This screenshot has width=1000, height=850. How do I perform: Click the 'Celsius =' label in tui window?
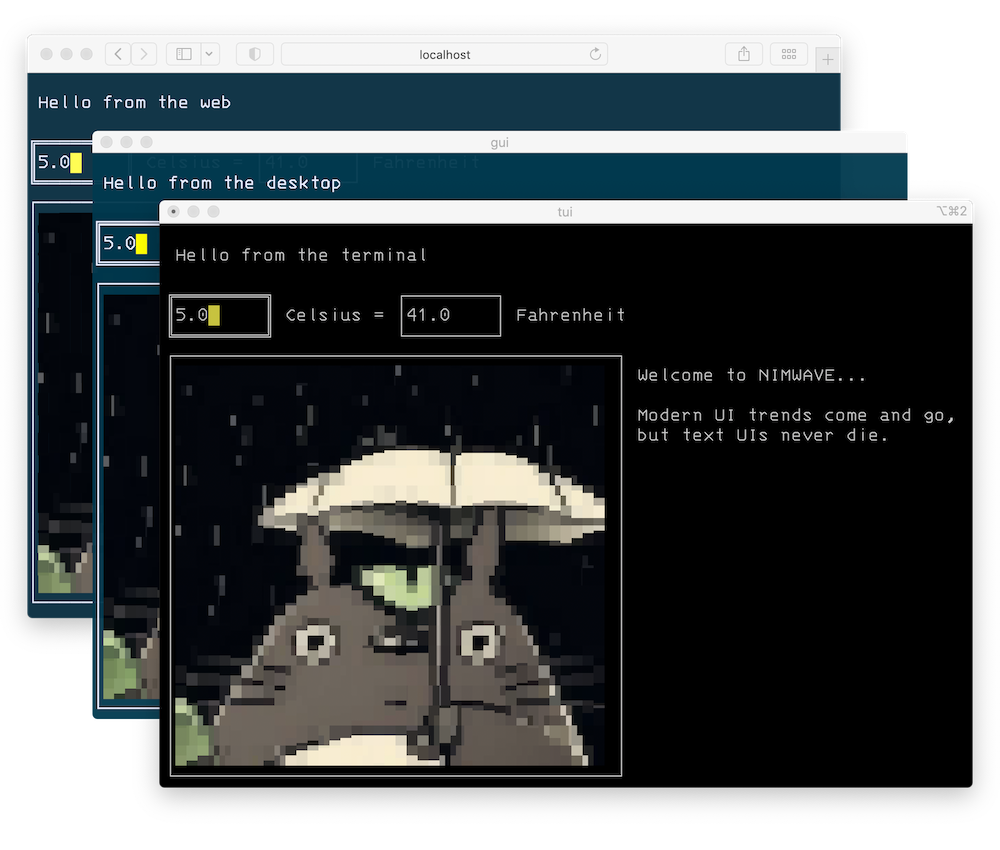point(335,315)
